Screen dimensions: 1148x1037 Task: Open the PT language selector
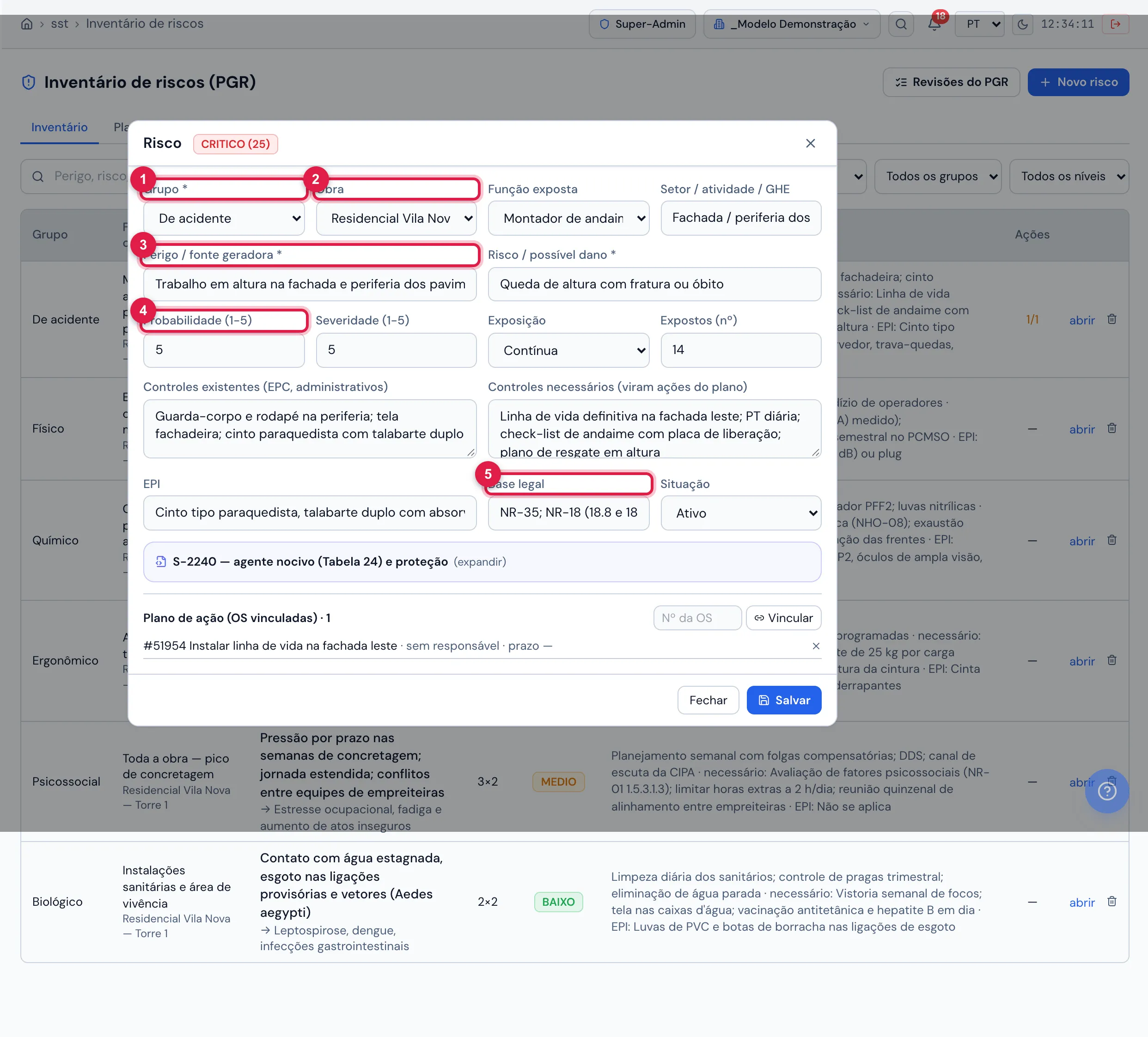979,24
